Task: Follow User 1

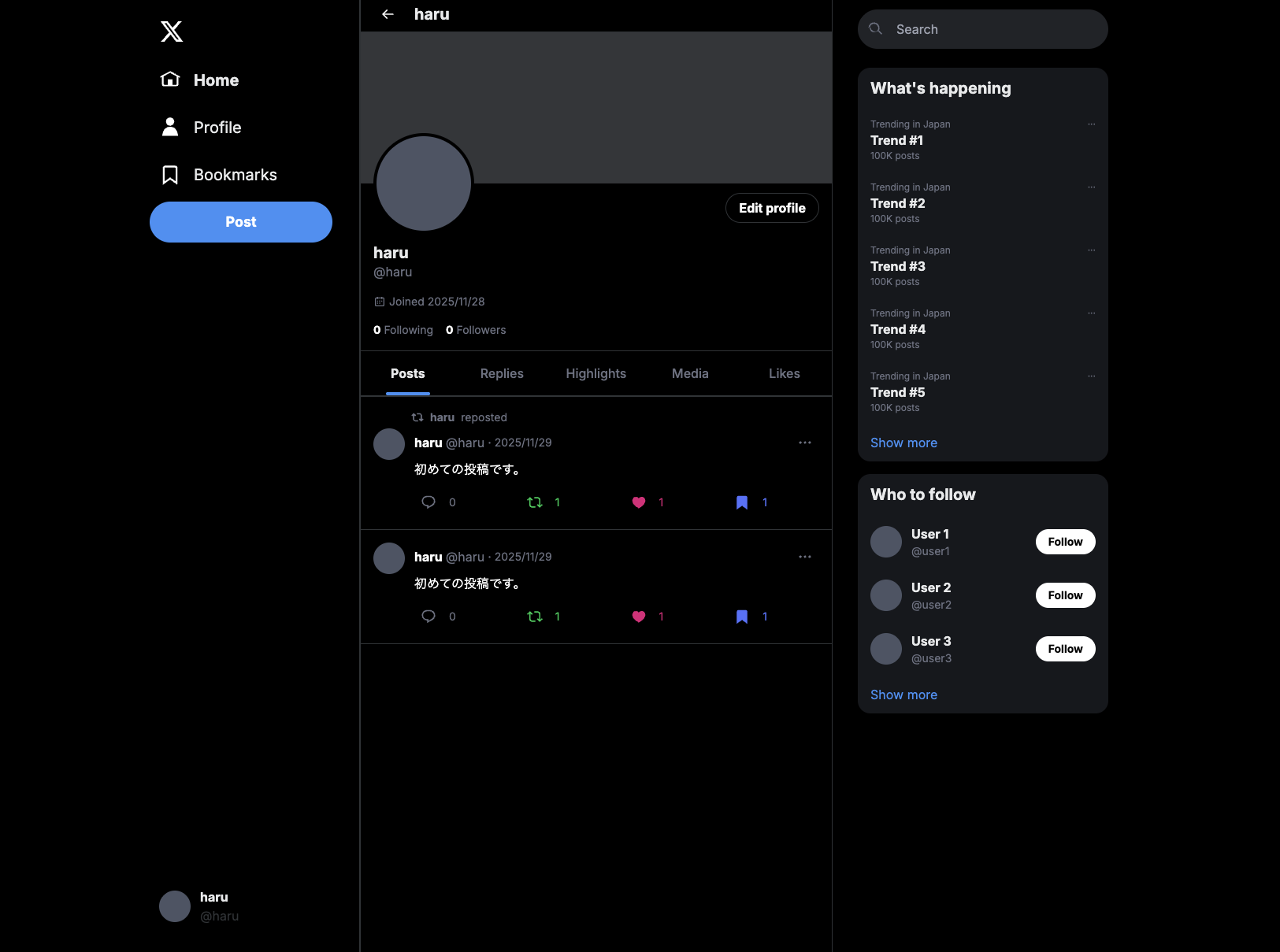Action: (1065, 542)
